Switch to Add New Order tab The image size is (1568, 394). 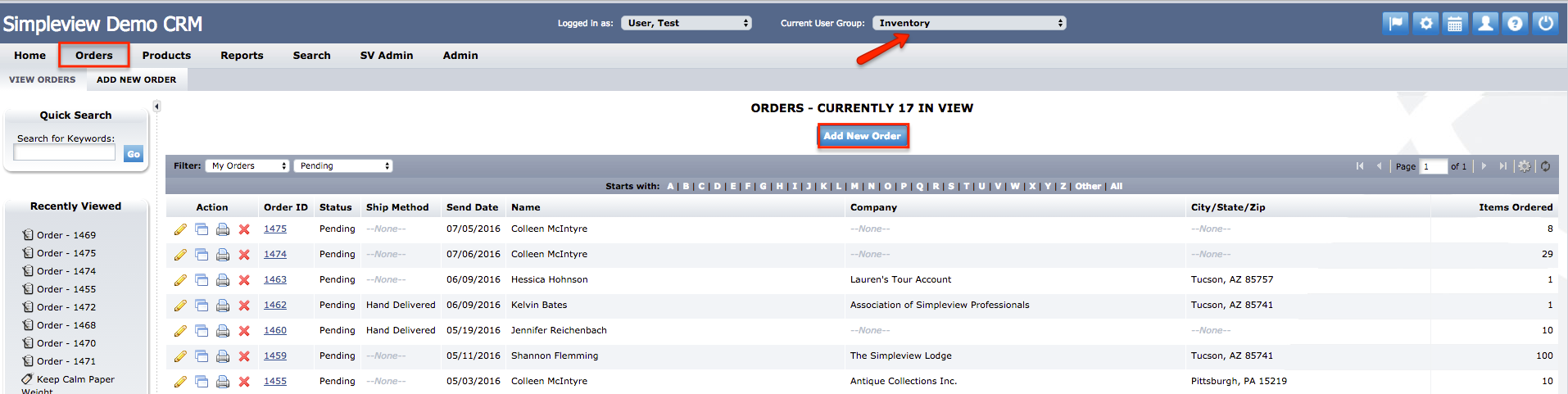(137, 79)
